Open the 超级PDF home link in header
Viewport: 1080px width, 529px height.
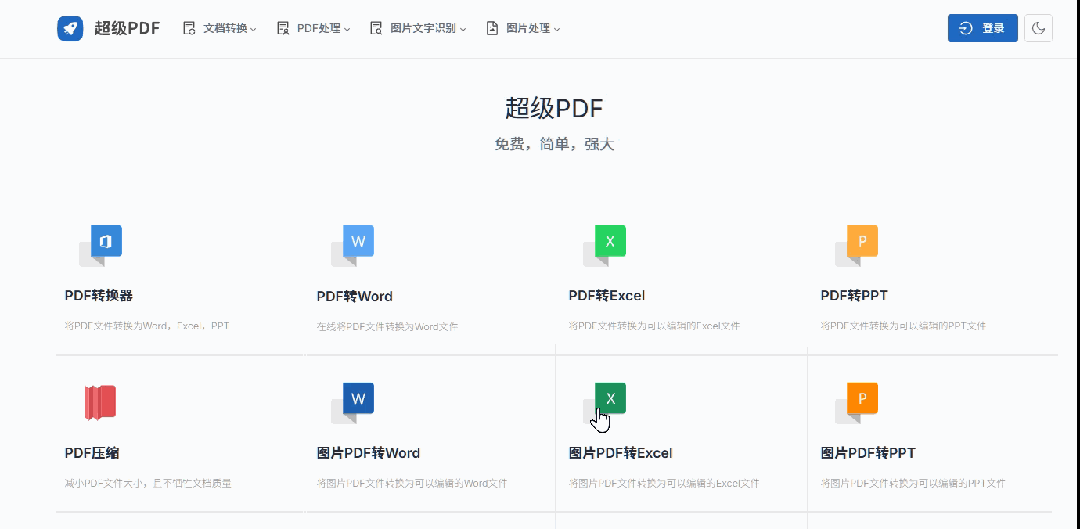(x=127, y=28)
